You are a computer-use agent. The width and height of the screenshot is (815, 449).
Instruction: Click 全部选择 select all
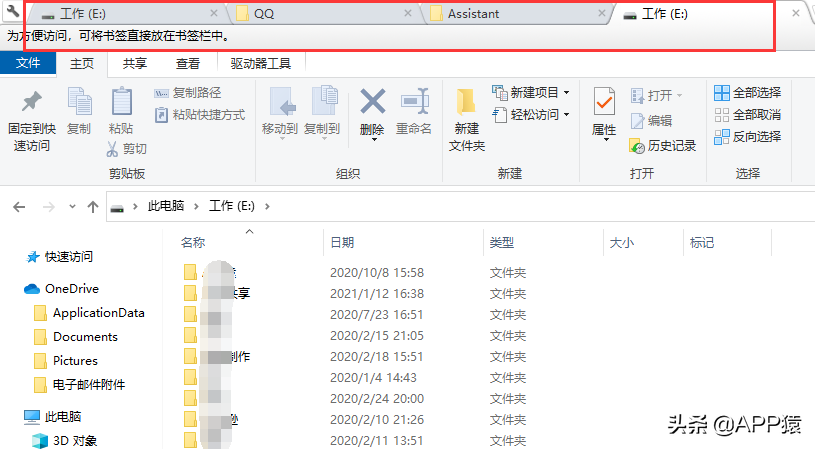pos(747,93)
